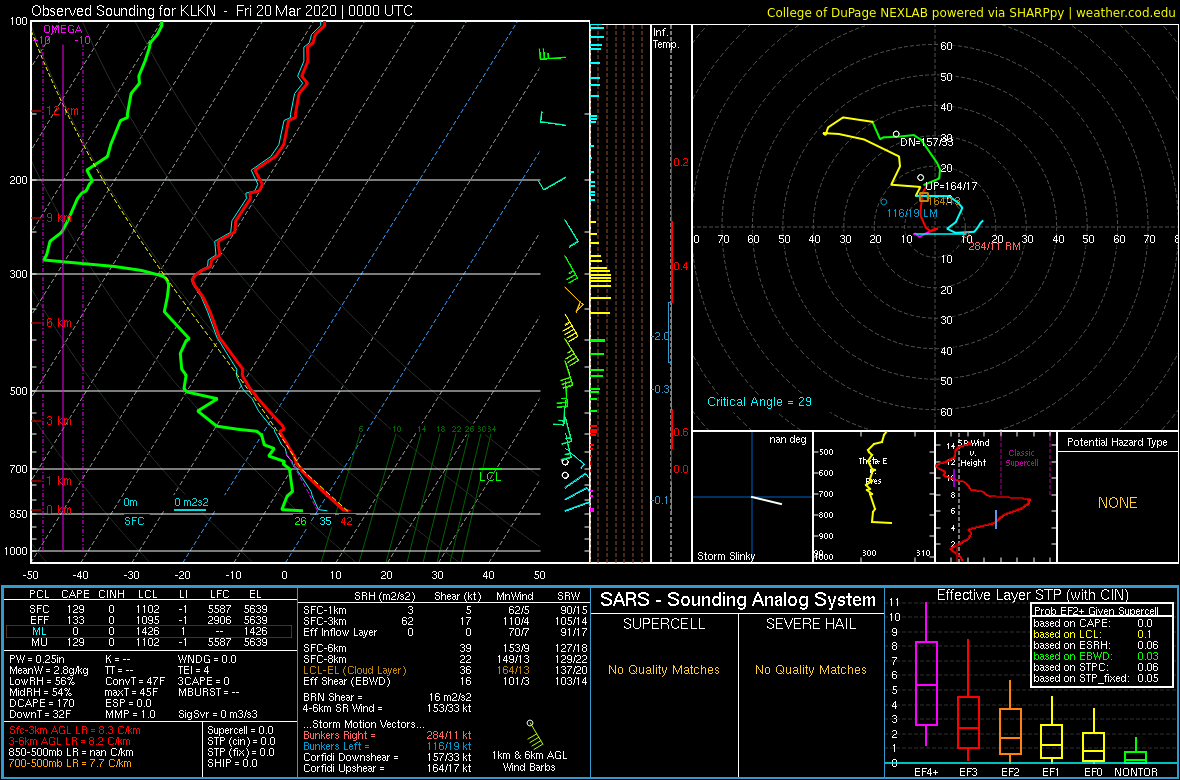The image size is (1180, 780).
Task: Click the 'Eff Inflow Layer' row
Action: (444, 632)
